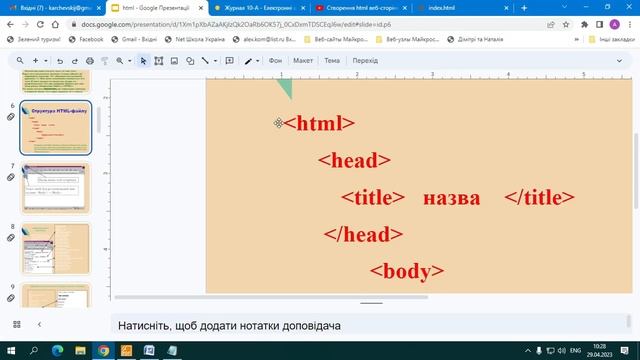Viewport: 640px width, 360px height.
Task: Insert a text box
Action: click(x=159, y=61)
